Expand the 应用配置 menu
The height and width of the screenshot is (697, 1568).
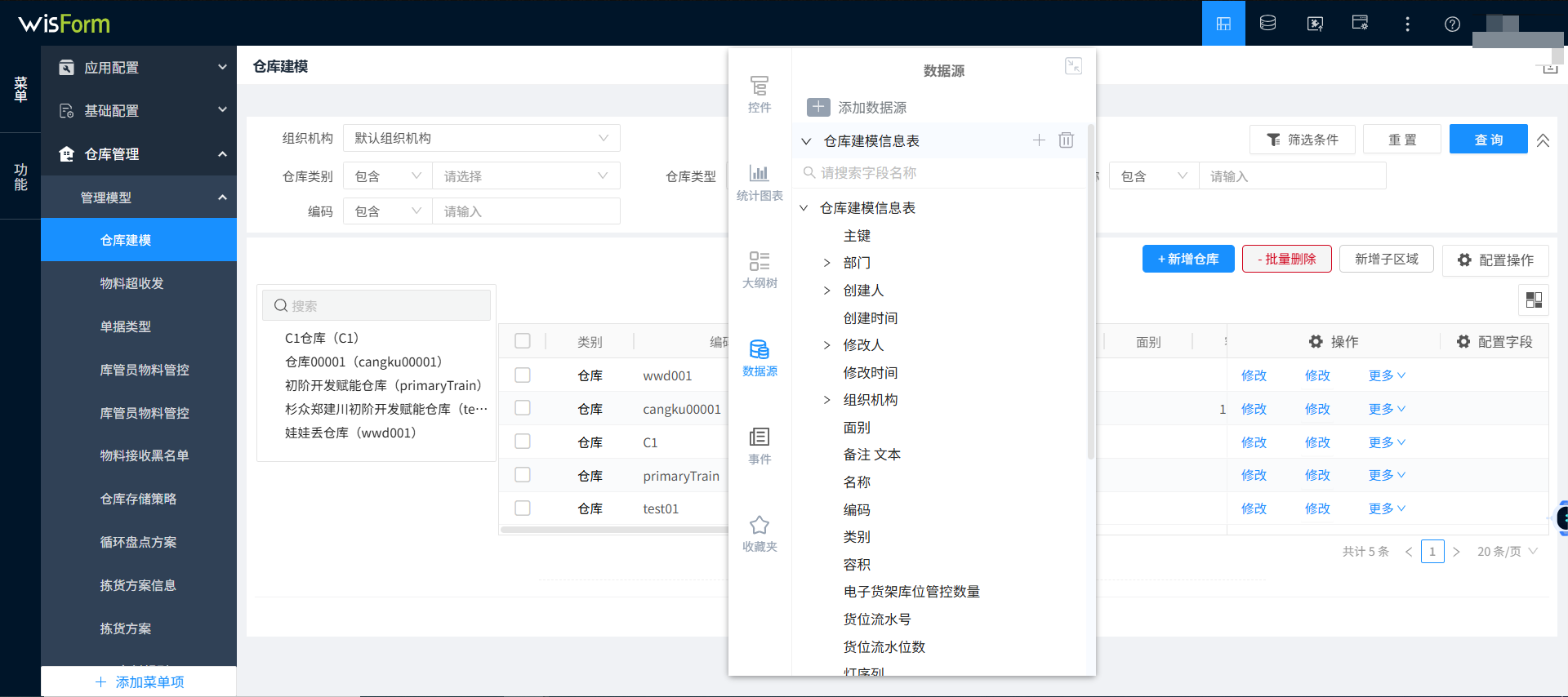click(139, 68)
